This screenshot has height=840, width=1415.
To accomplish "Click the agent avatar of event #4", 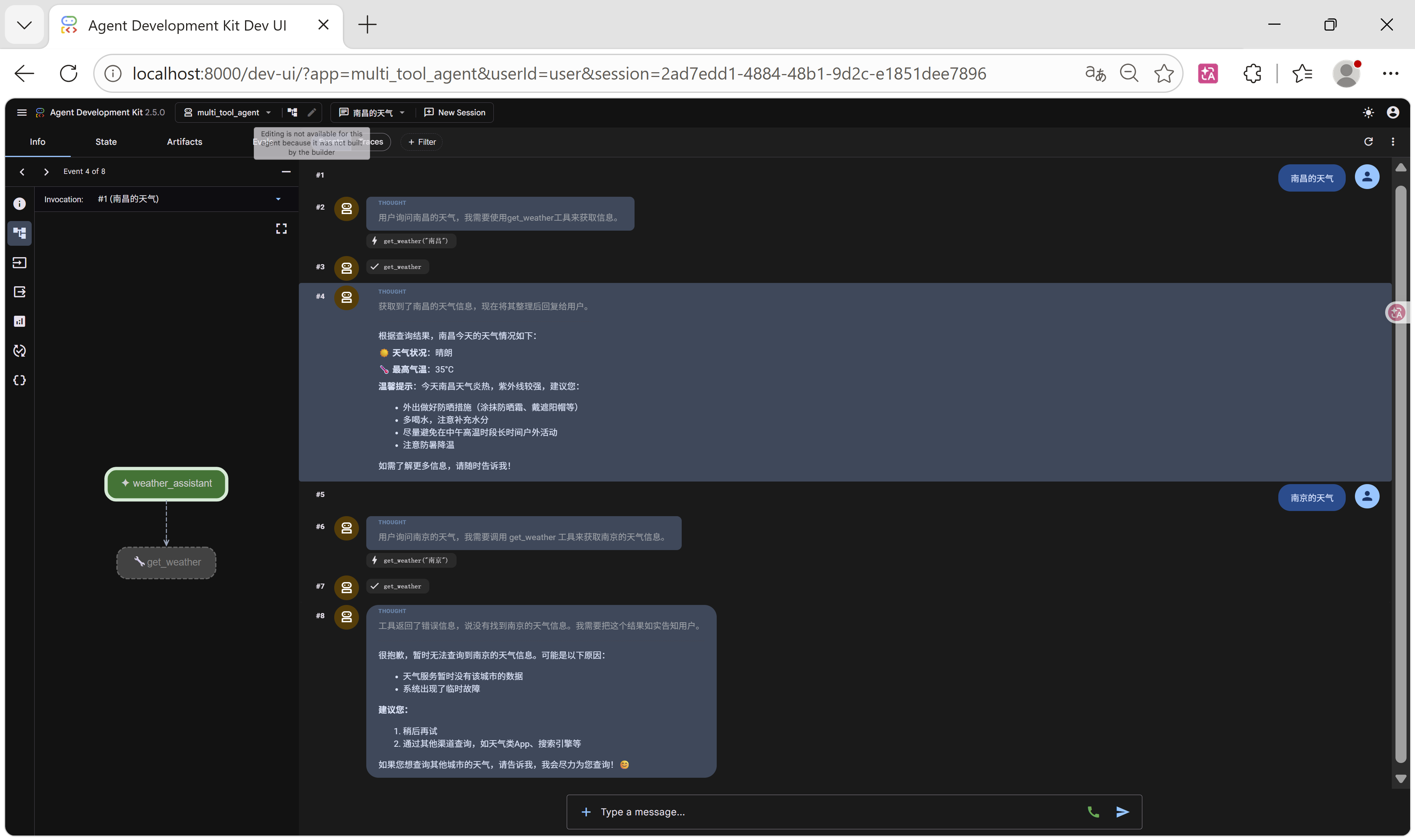I will click(346, 298).
